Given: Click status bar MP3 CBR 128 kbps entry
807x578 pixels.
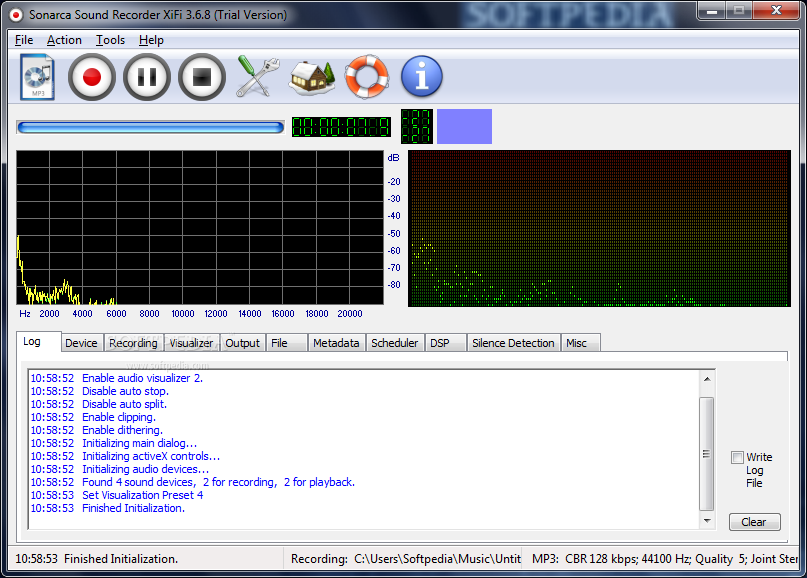Looking at the screenshot, I should click(664, 559).
